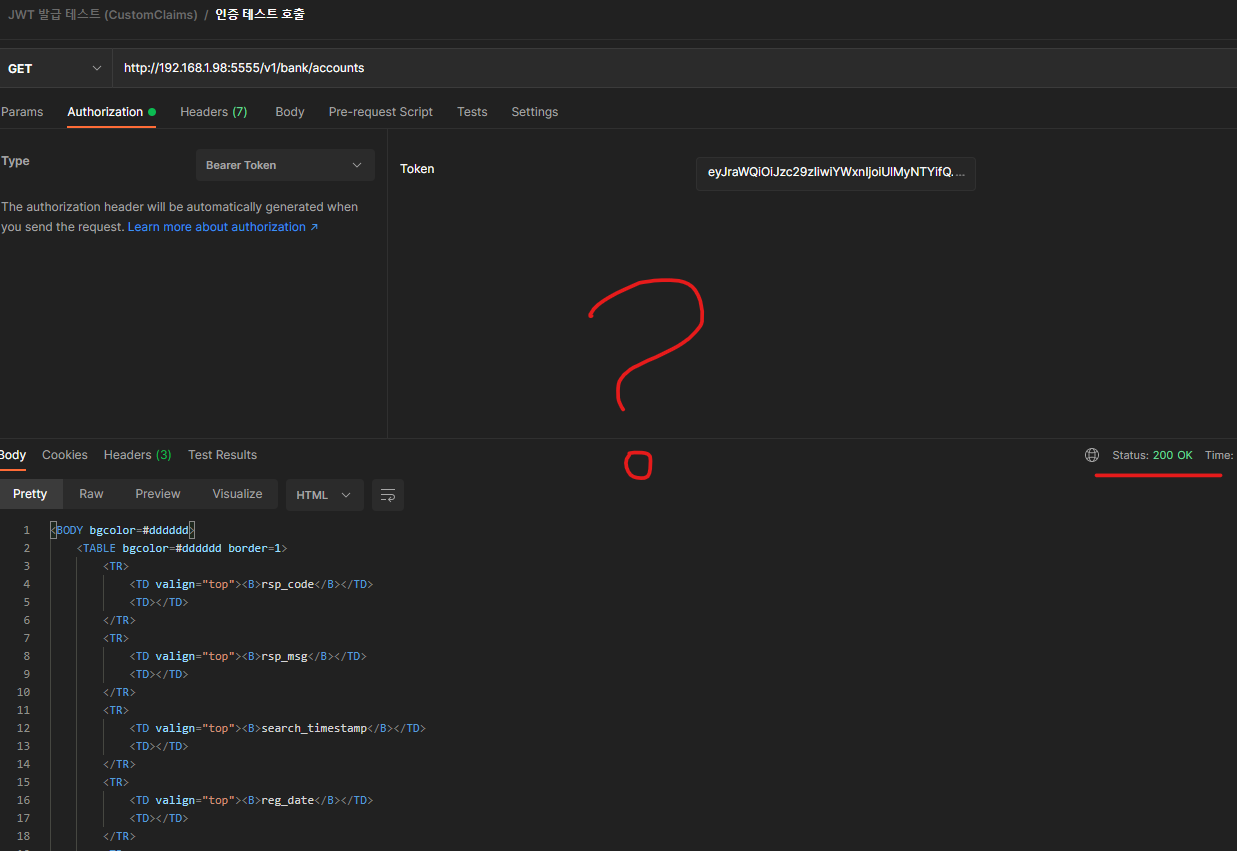The image size is (1237, 851).
Task: Open the HTML response format dropdown
Action: coord(324,495)
